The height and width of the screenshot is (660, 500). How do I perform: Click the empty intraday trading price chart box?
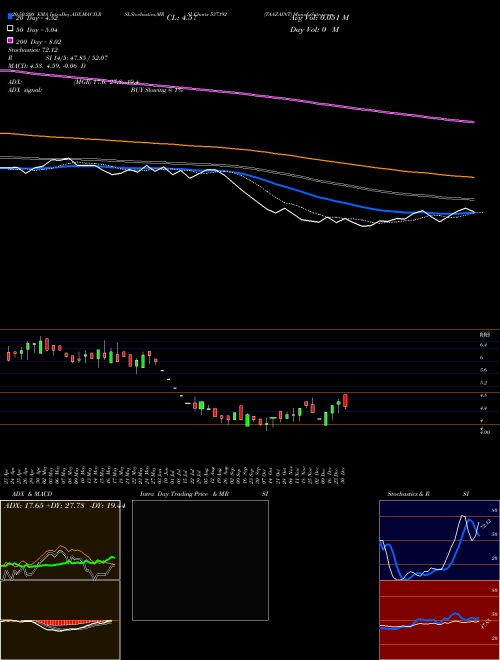(x=200, y=560)
